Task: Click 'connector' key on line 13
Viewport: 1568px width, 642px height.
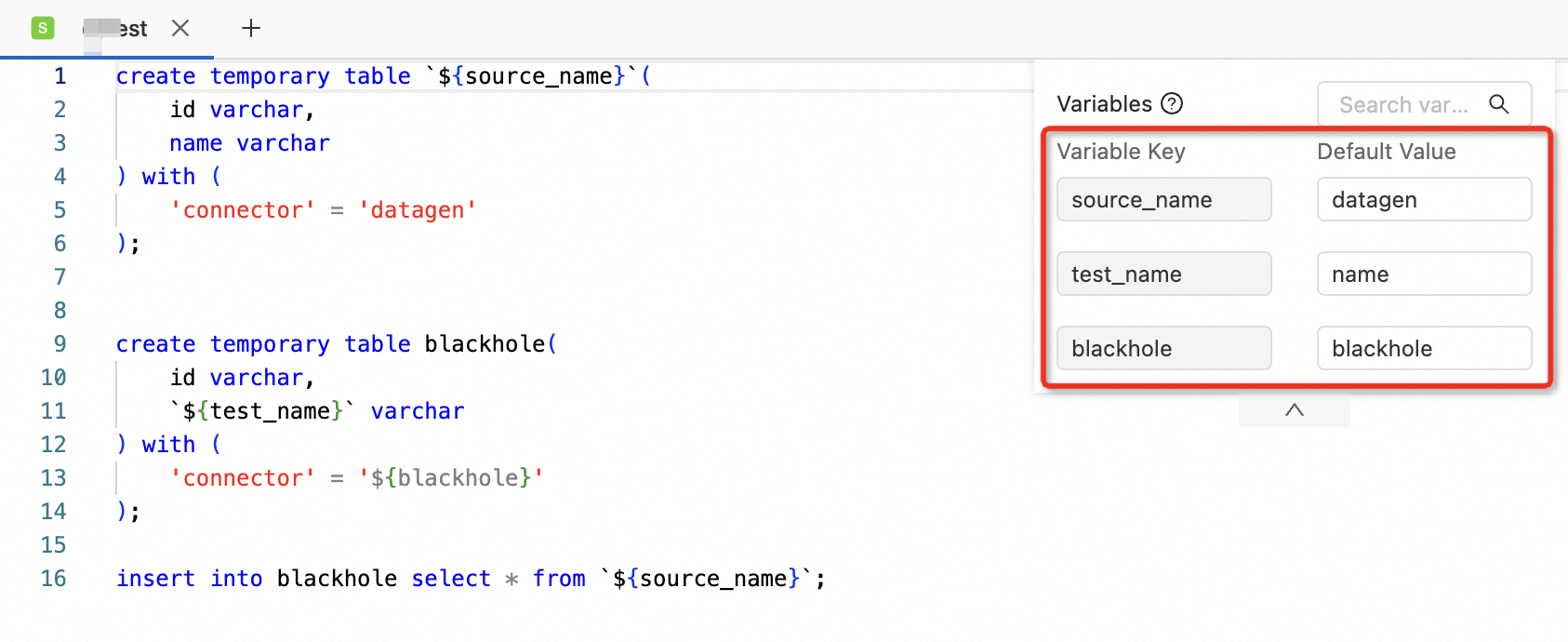Action: point(243,477)
